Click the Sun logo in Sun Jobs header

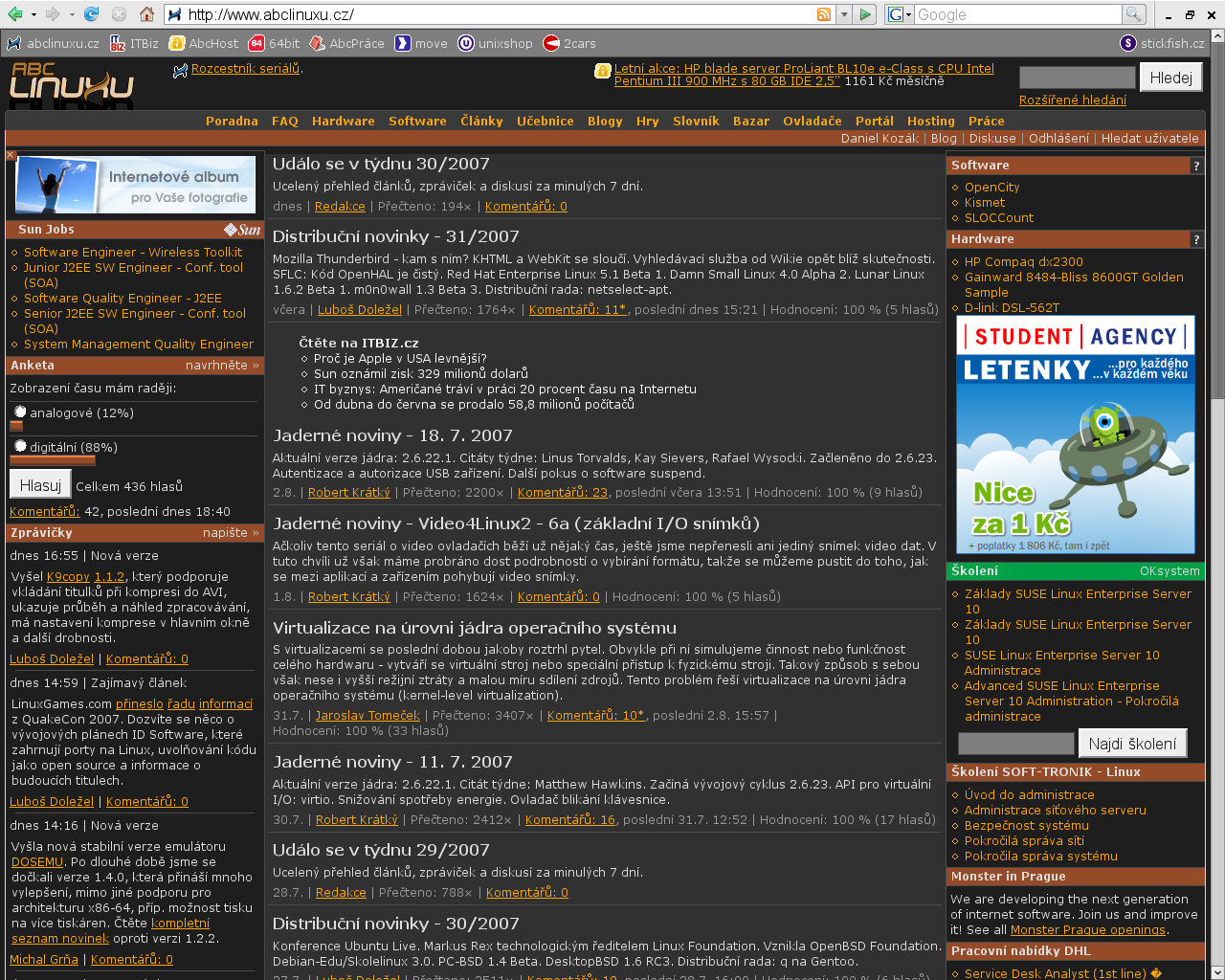(x=242, y=230)
